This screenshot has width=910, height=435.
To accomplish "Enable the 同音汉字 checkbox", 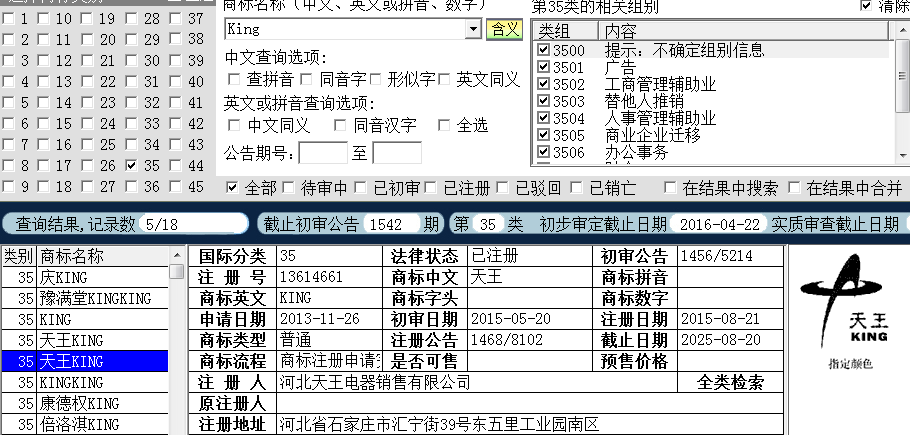I will [x=341, y=125].
